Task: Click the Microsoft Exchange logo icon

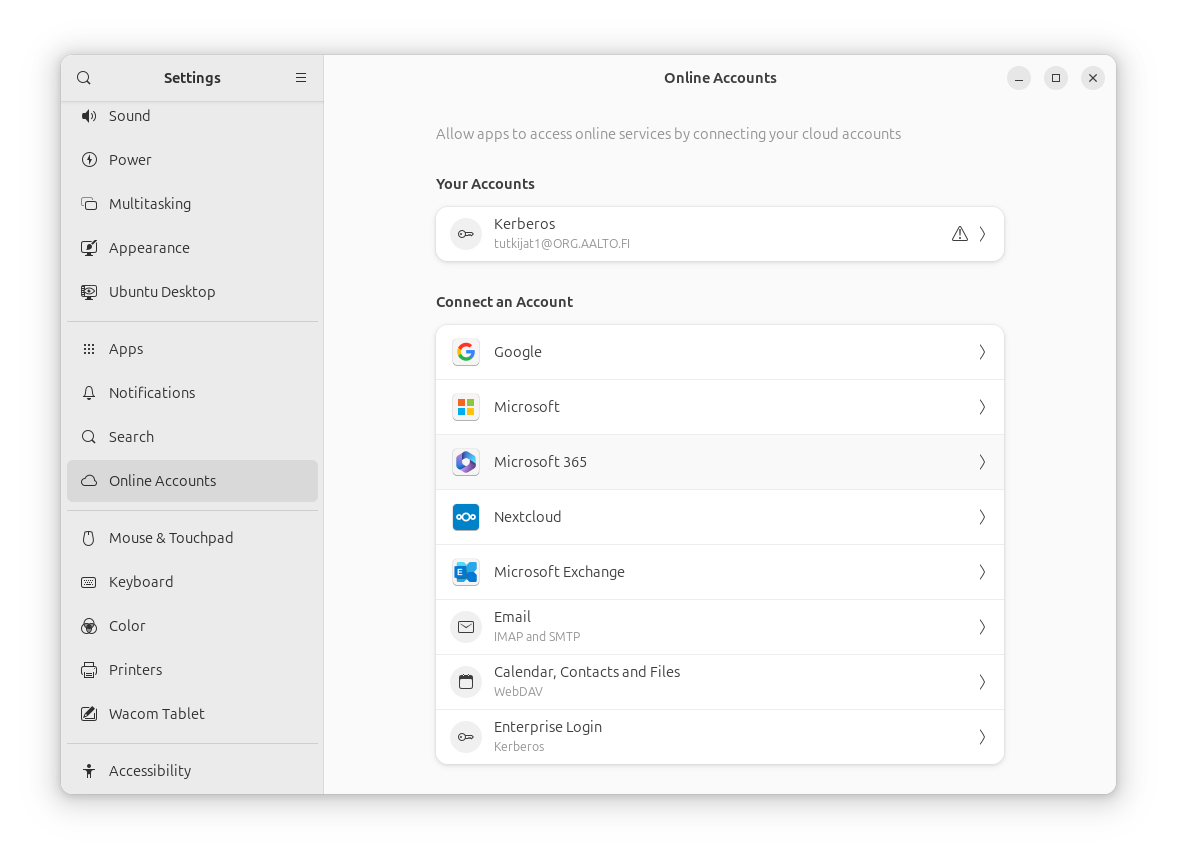Action: (x=466, y=572)
